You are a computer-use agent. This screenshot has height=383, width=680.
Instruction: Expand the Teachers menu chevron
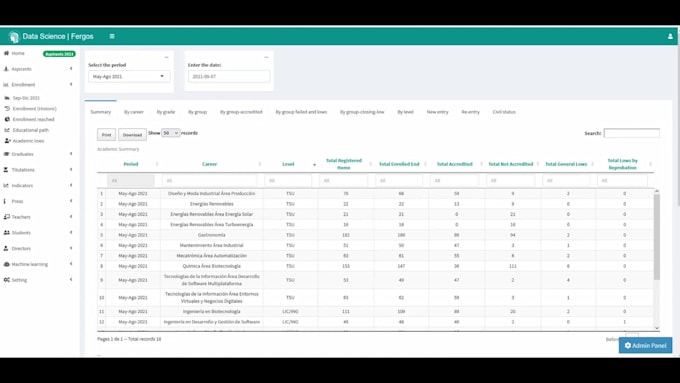pos(71,217)
